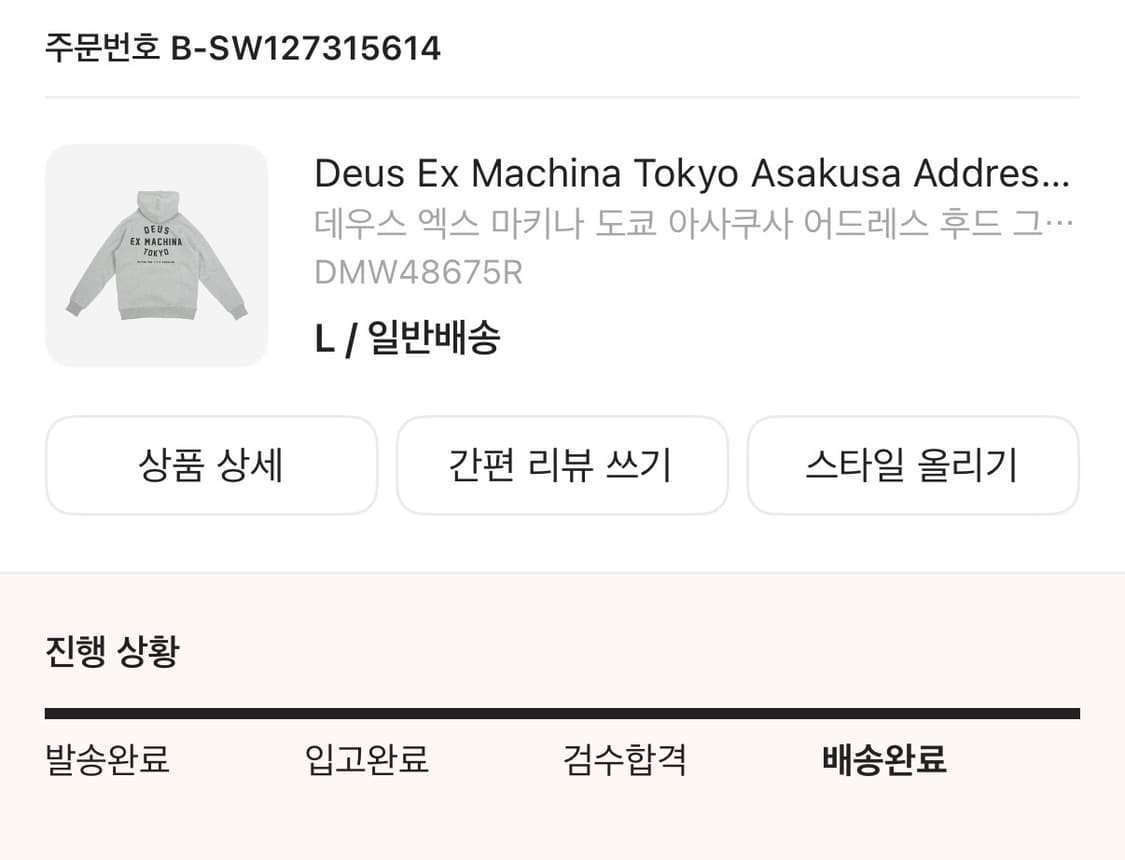This screenshot has width=1125, height=860.
Task: Tap the 스타일 올리기 button
Action: (x=912, y=465)
